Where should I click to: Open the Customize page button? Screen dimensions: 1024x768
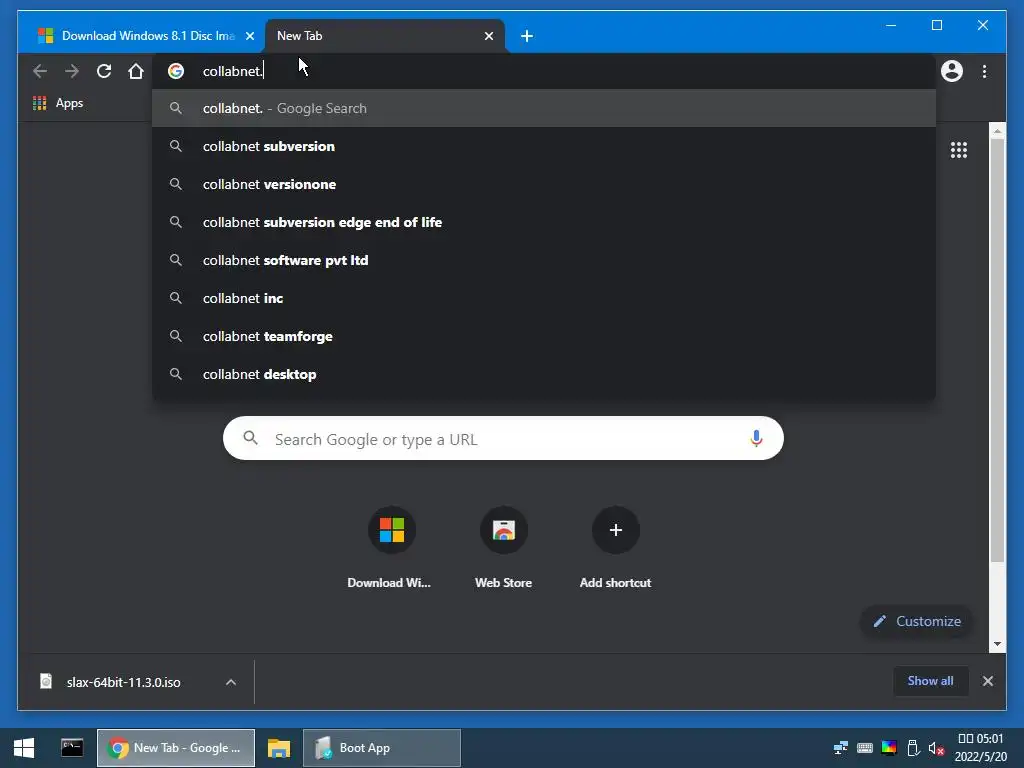point(917,621)
